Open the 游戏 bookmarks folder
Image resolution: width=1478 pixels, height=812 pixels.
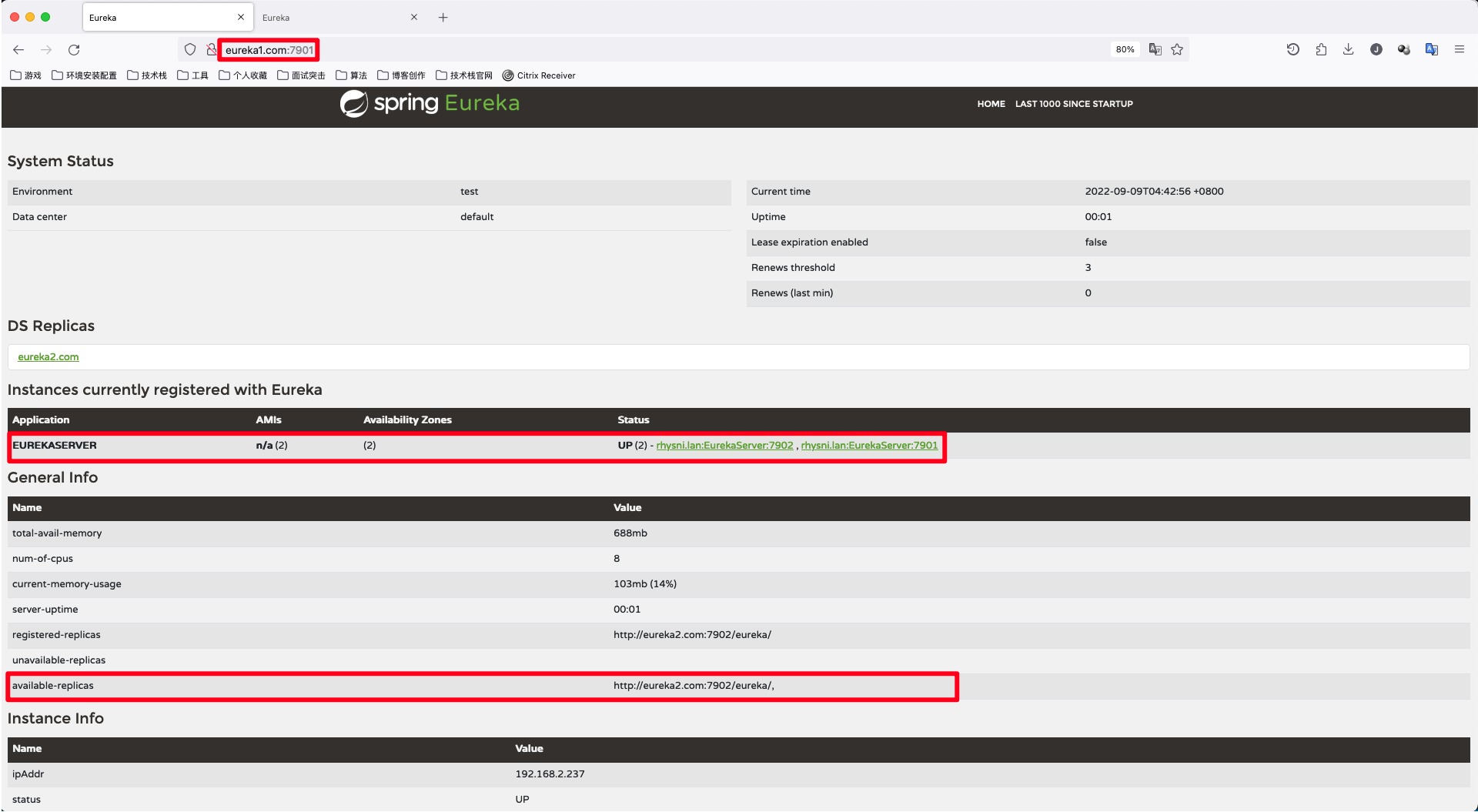point(26,75)
